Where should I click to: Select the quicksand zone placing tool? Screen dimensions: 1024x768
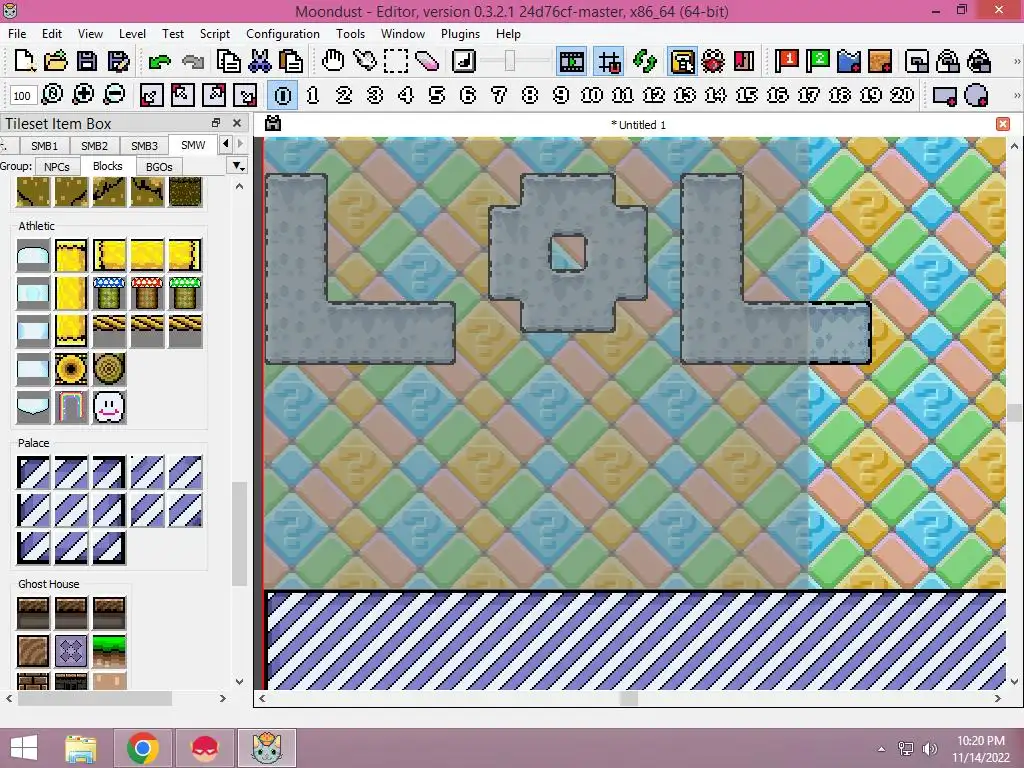880,61
